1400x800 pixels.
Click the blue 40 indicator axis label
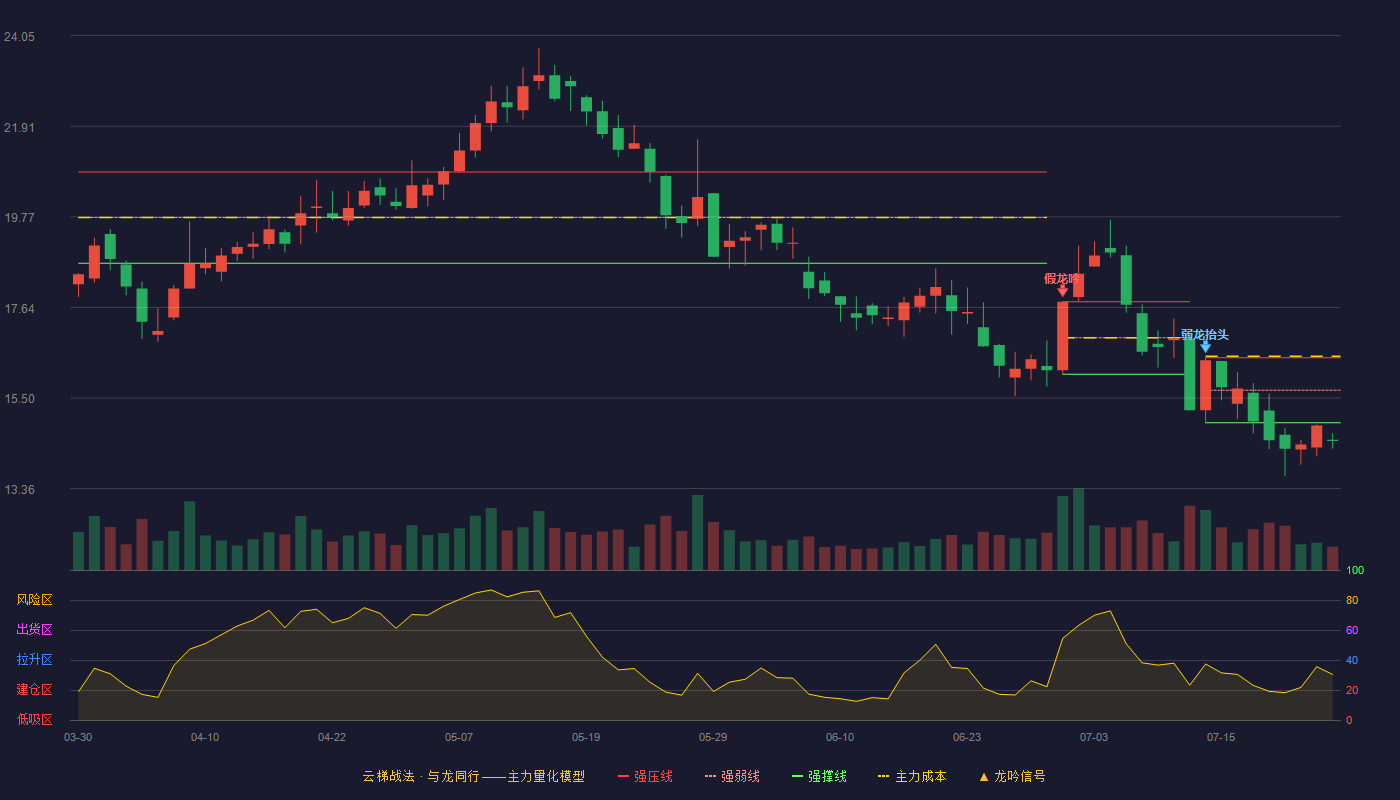[x=1351, y=661]
